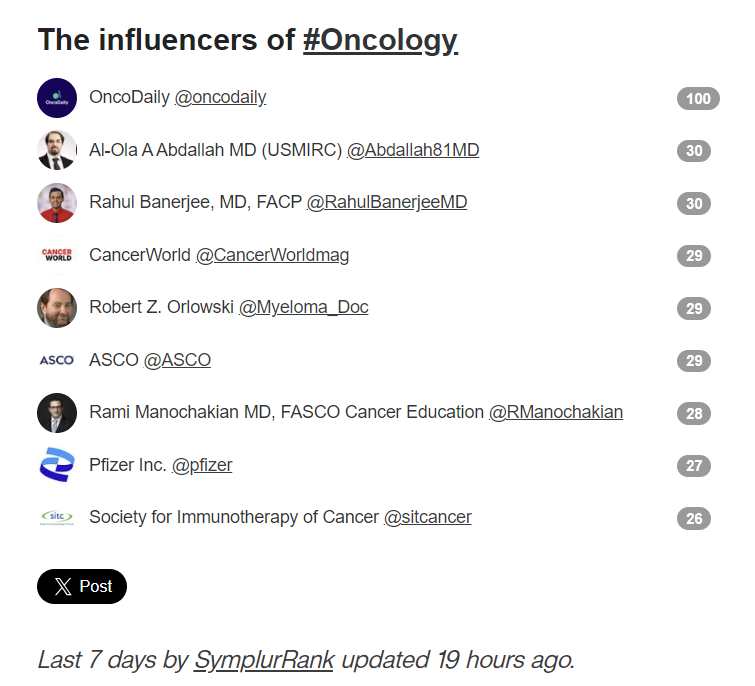Open the @Abdallah81MD profile link

tap(413, 150)
